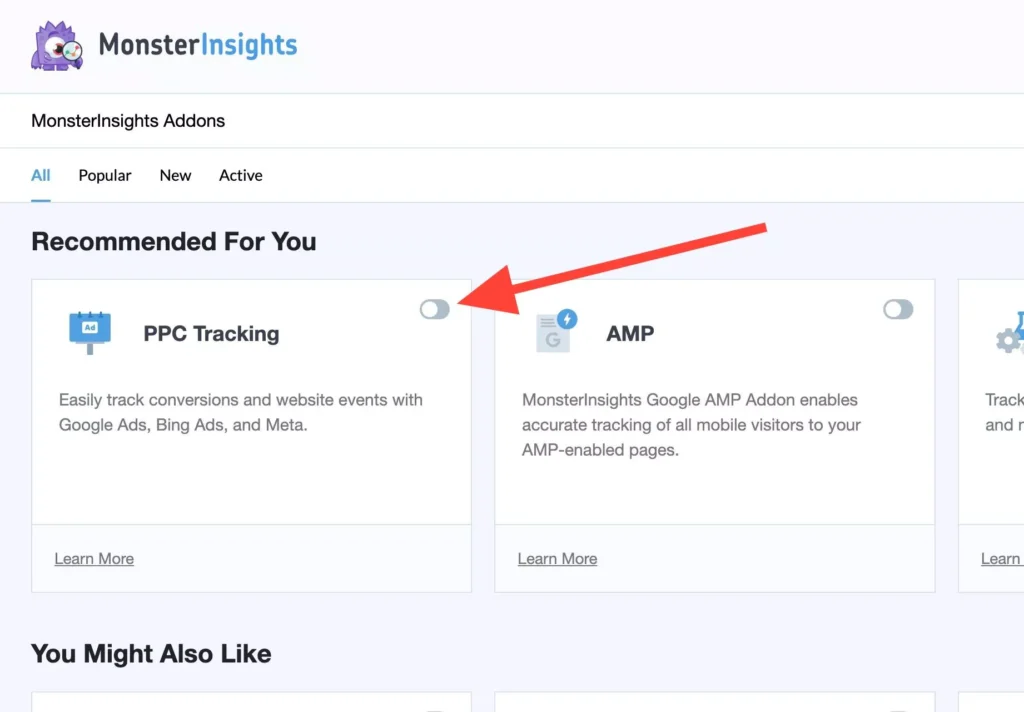Click the Ad label inside the billboard icon
Screen dimensions: 1024x712
[x=90, y=329]
